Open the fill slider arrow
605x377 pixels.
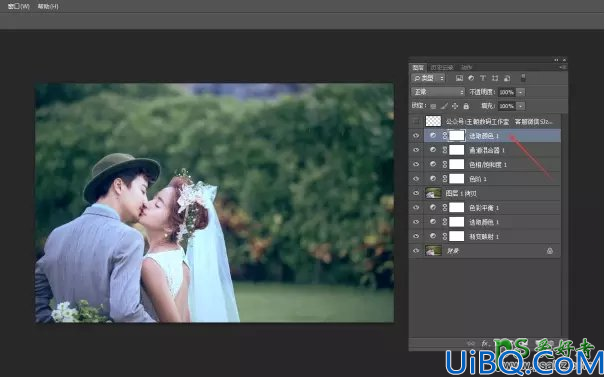click(521, 106)
